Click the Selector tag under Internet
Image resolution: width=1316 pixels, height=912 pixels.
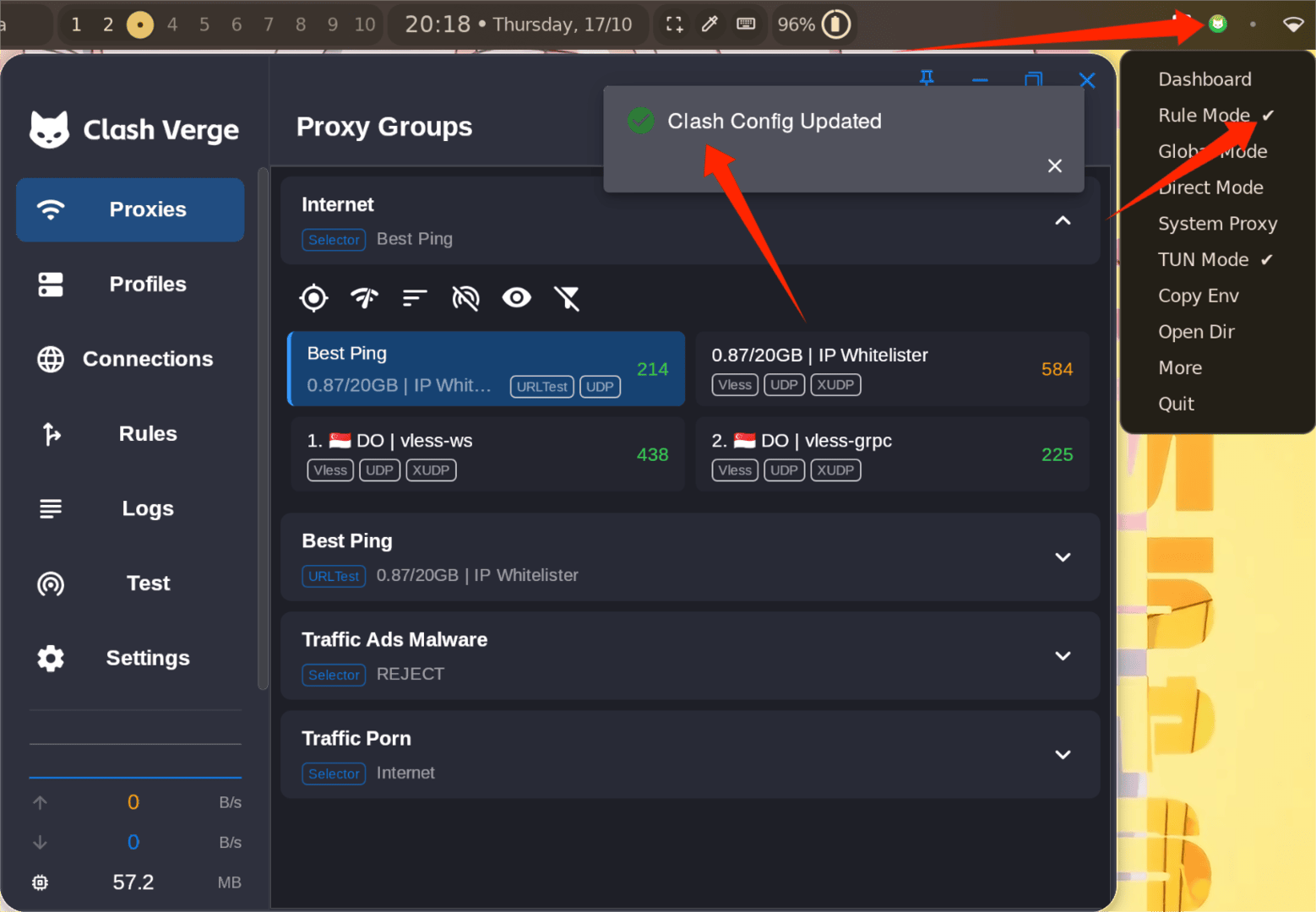coord(334,240)
